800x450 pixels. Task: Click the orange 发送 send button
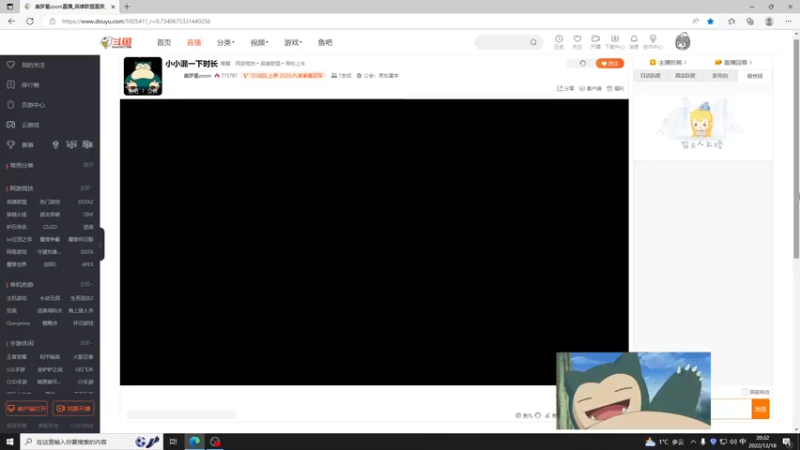coord(760,409)
